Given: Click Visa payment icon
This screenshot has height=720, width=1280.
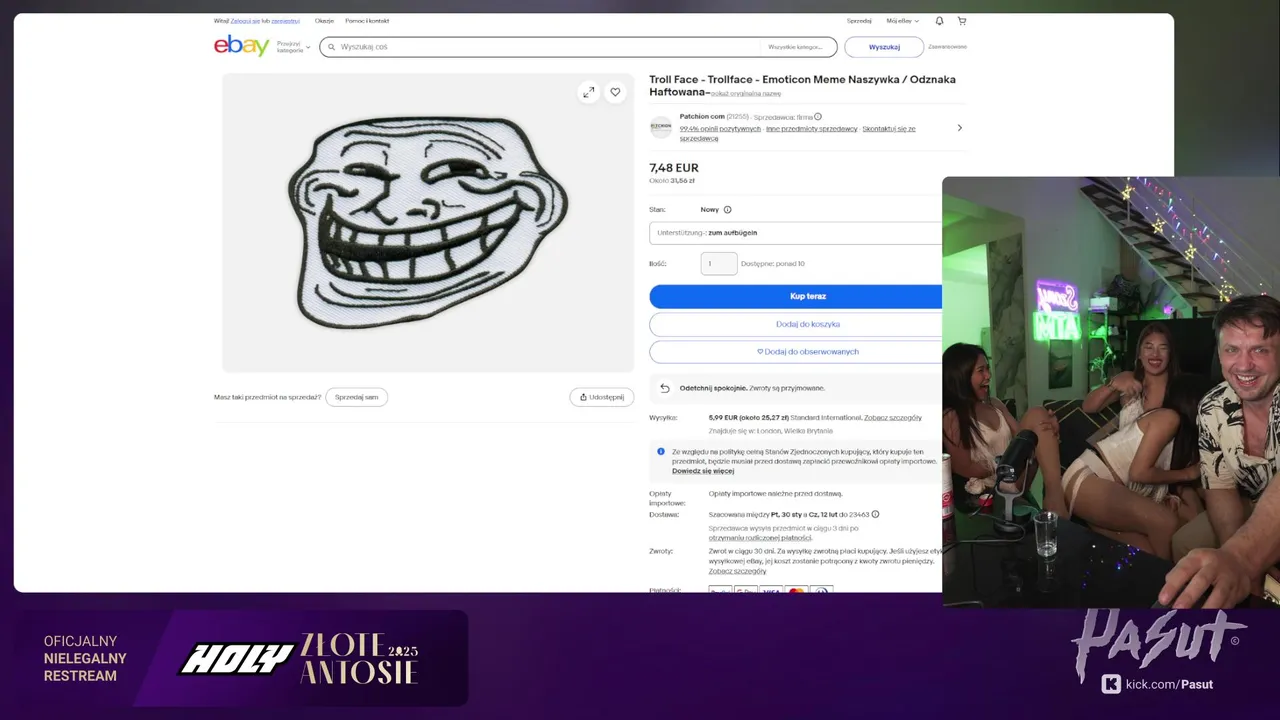Looking at the screenshot, I should coord(771,590).
